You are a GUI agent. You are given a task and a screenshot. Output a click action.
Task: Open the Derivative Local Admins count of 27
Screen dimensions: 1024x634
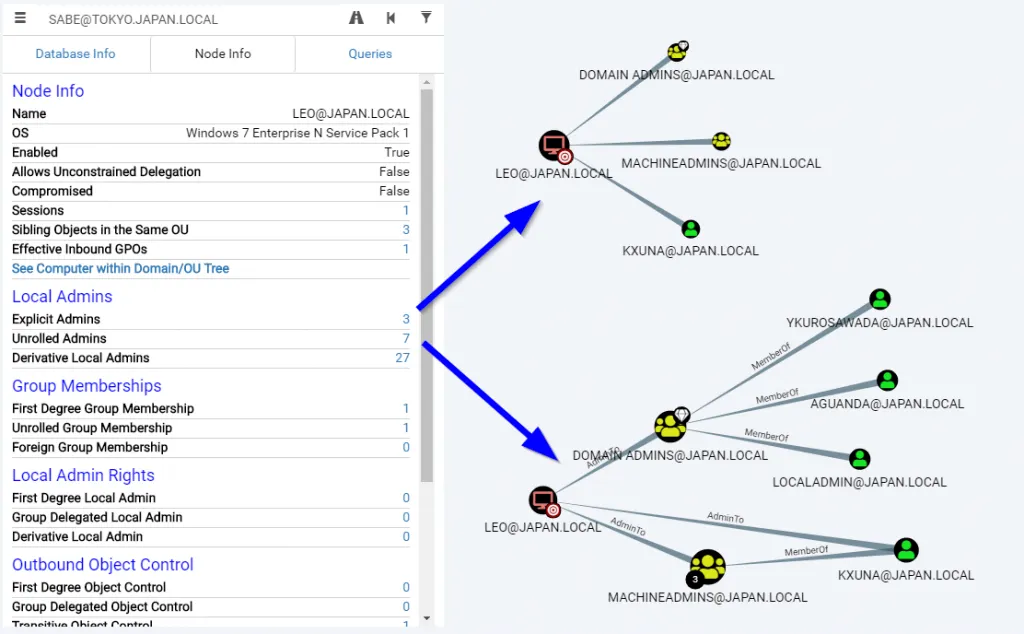pos(404,357)
